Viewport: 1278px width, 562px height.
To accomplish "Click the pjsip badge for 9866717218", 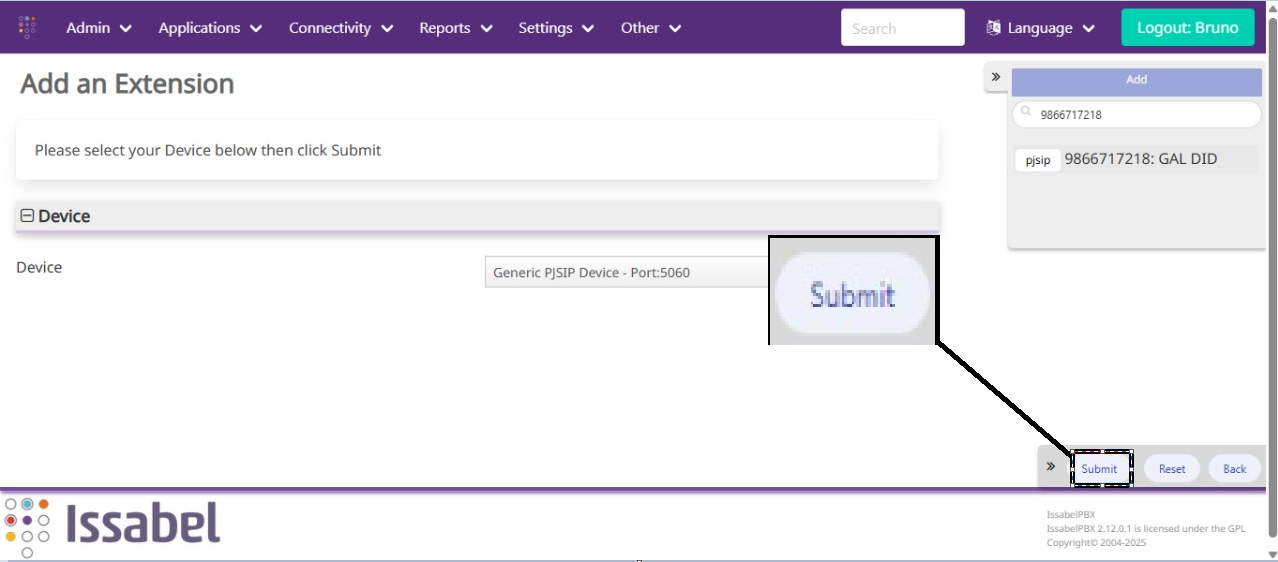I will 1038,160.
